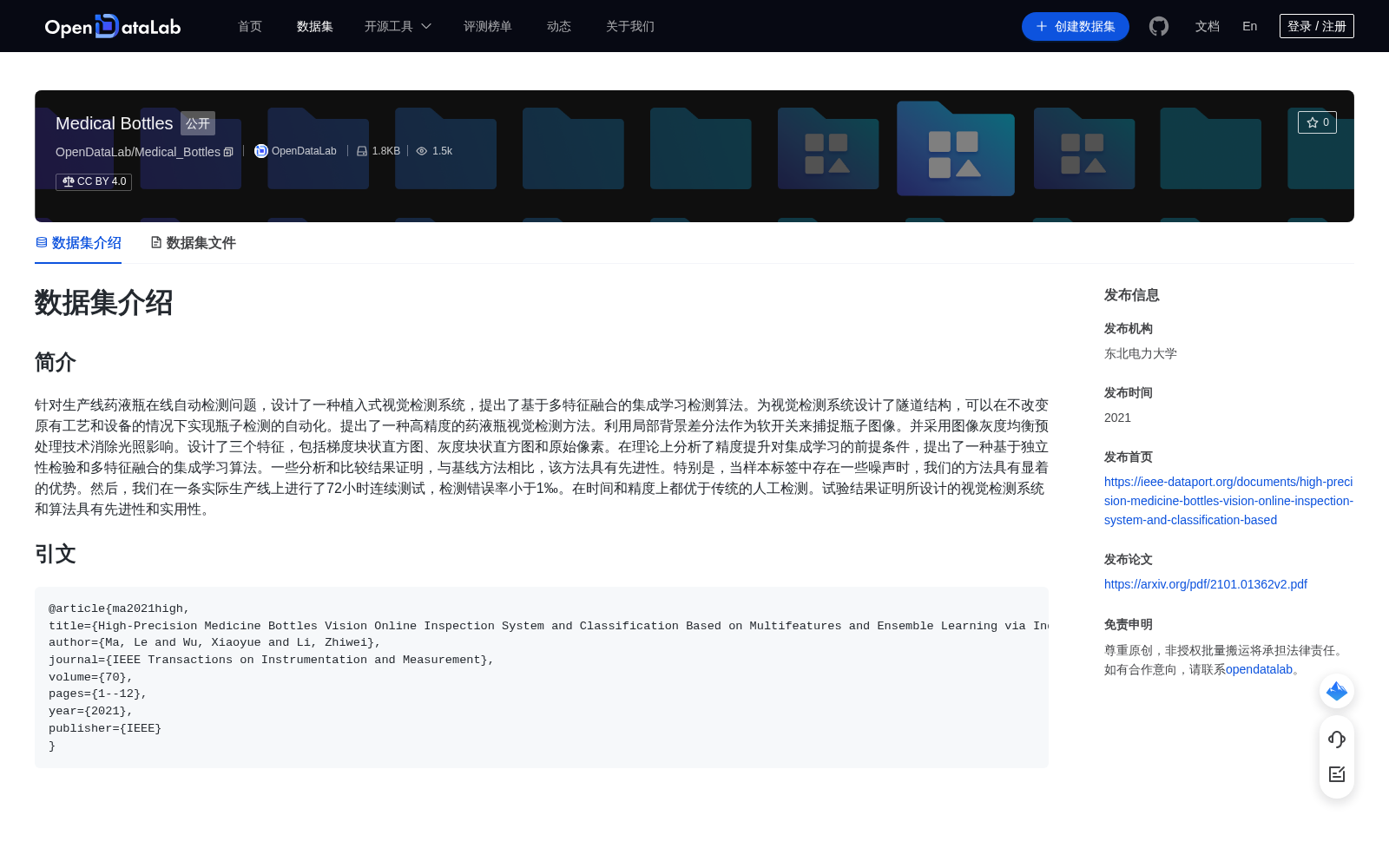The image size is (1389, 868).
Task: Click the 简介 heading
Action: tap(56, 362)
